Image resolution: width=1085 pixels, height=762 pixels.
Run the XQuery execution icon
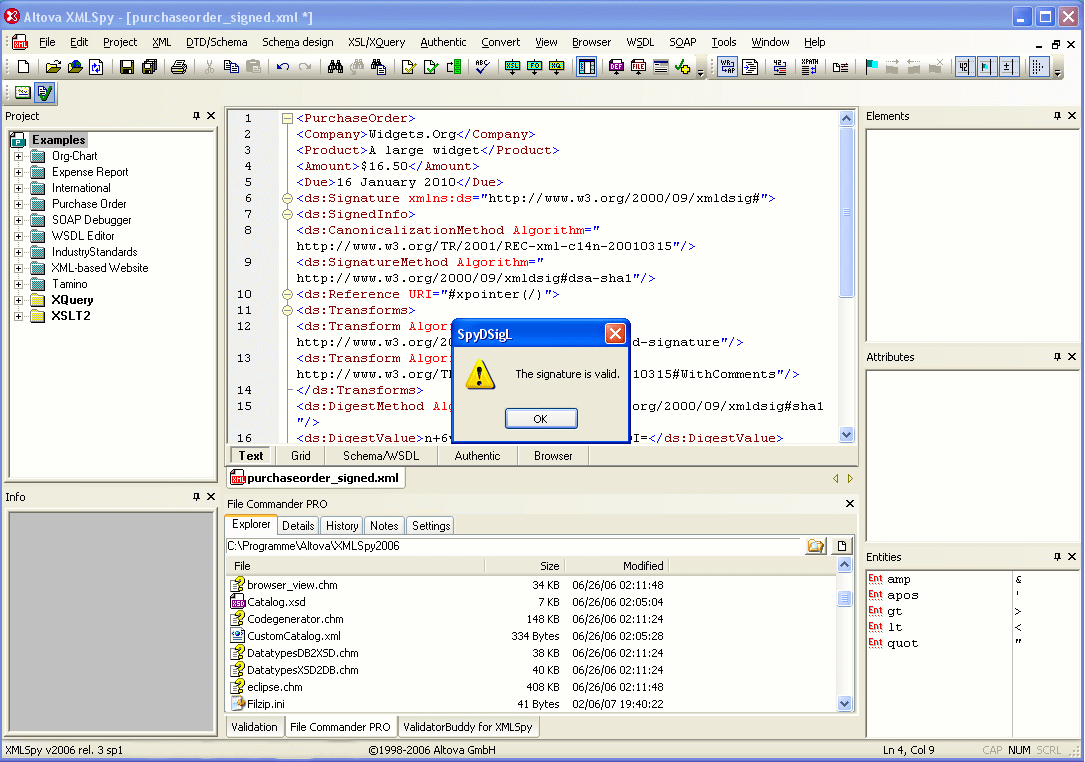click(556, 67)
